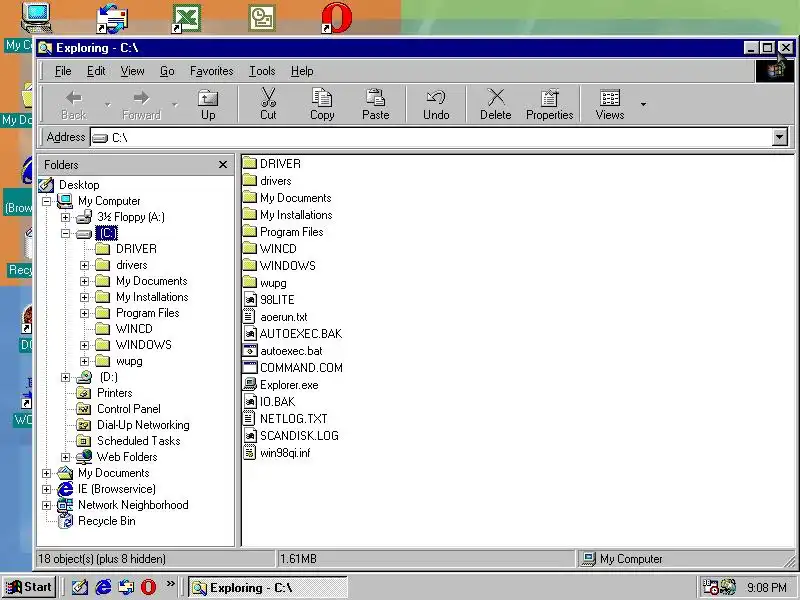Collapse the (C:) drive node
Screen dimensions: 800x600
65,233
